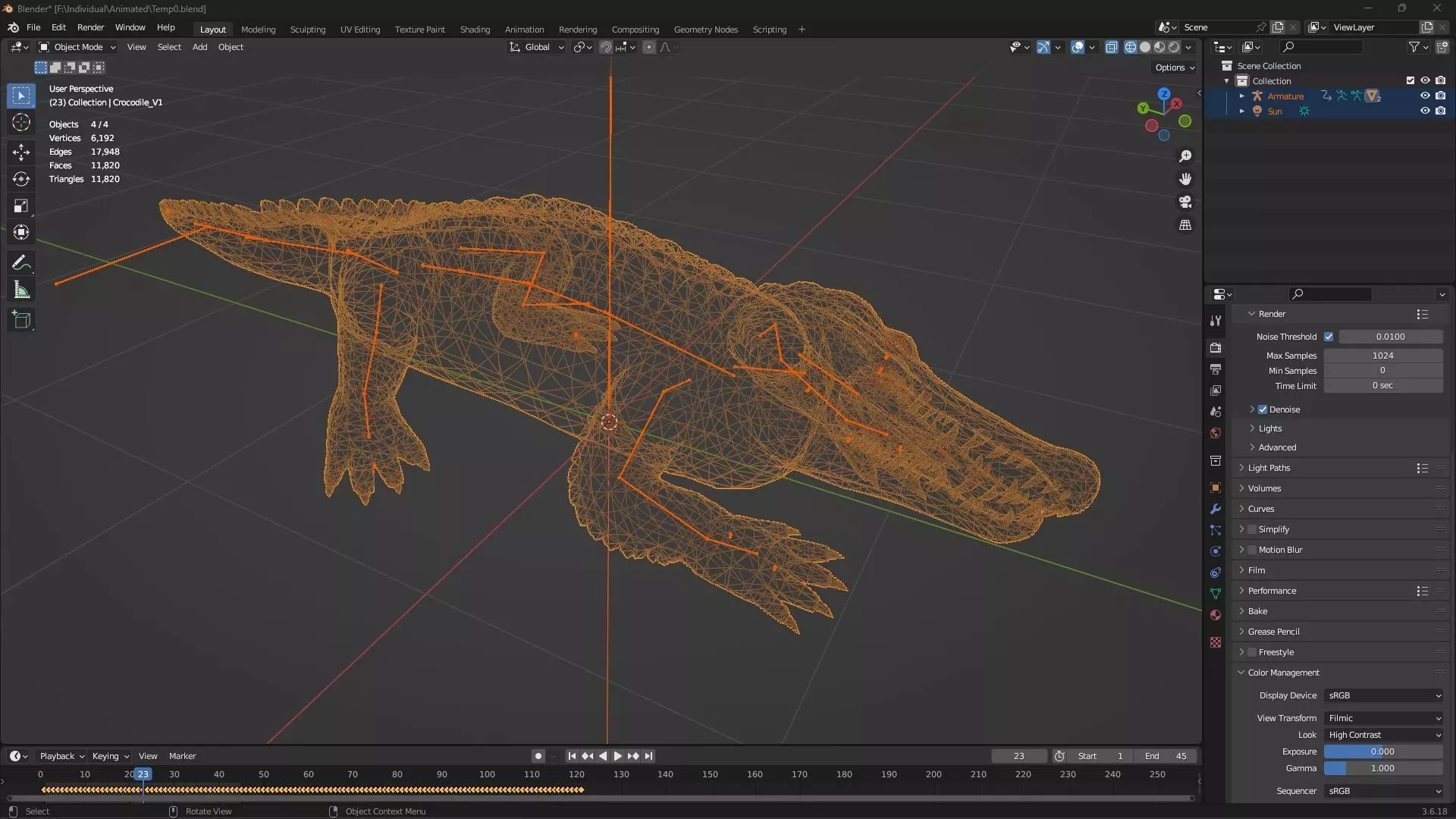This screenshot has width=1456, height=819.
Task: Click the Gamma slider
Action: coord(1383,768)
